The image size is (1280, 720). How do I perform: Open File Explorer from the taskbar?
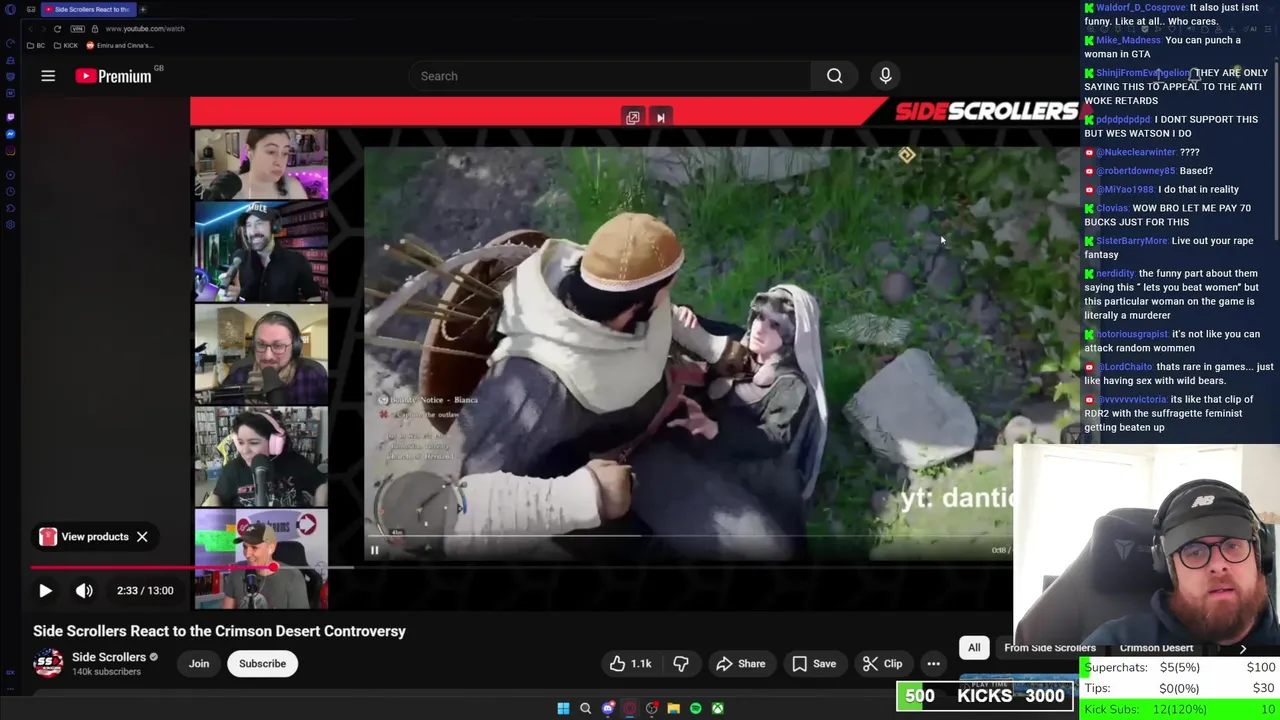673,709
